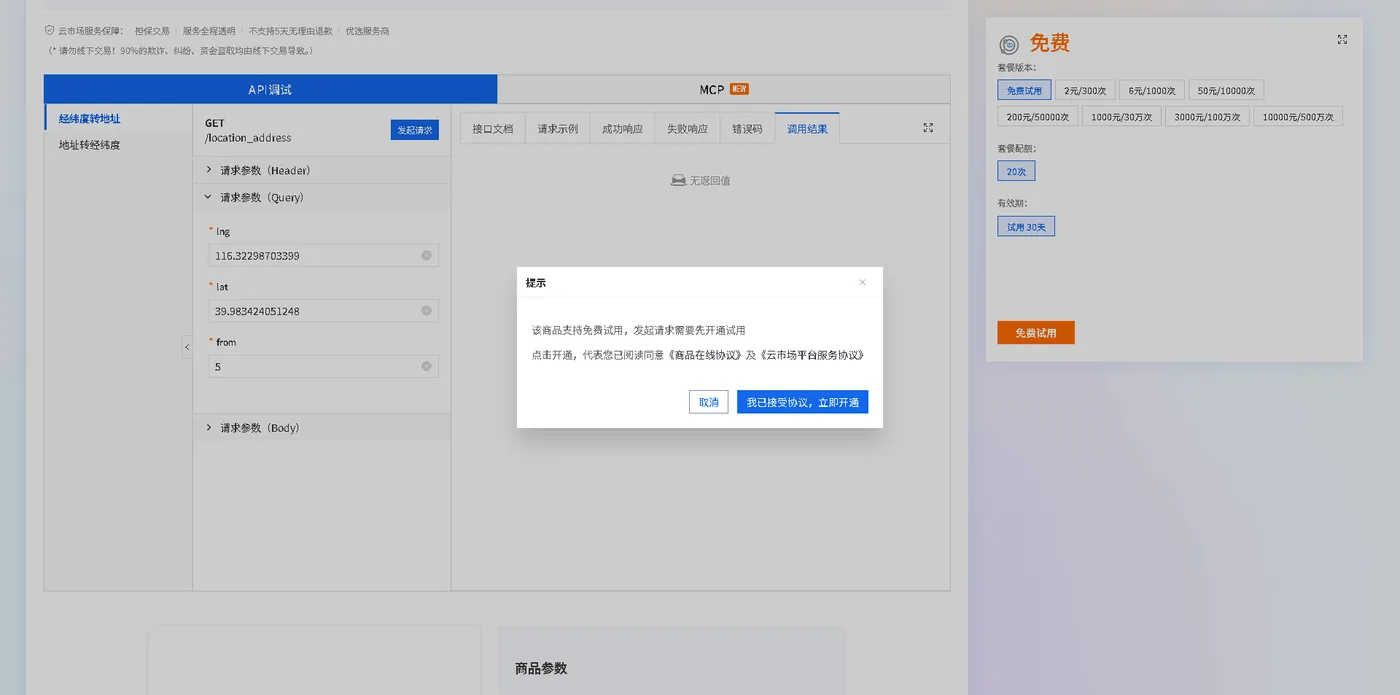Image resolution: width=1400 pixels, height=695 pixels.
Task: Clear the from field with its X icon
Action: (426, 367)
